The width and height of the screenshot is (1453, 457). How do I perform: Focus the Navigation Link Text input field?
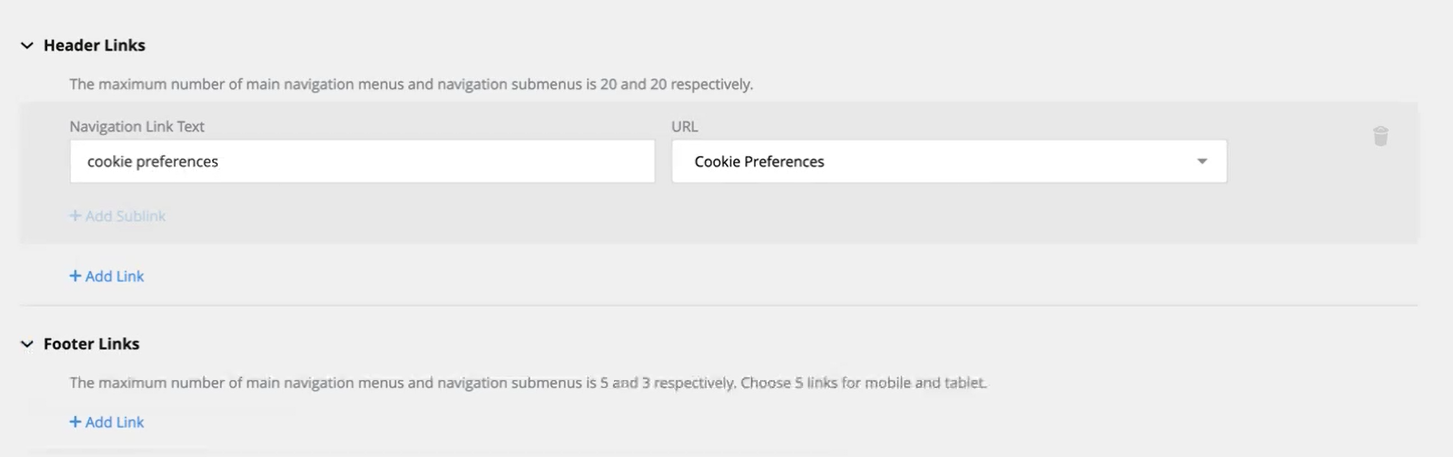click(x=362, y=161)
